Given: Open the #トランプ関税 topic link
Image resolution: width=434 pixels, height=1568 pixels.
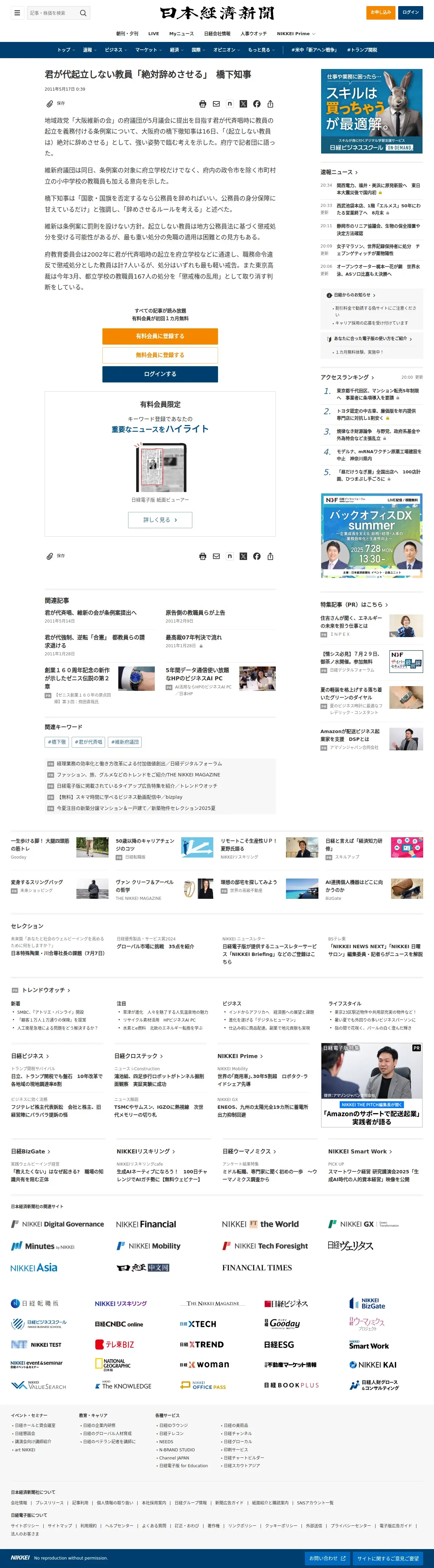Looking at the screenshot, I should [362, 50].
